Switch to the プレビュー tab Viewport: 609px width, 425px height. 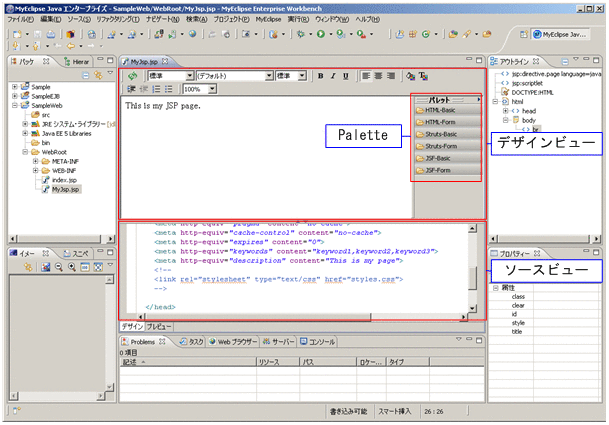pos(159,327)
